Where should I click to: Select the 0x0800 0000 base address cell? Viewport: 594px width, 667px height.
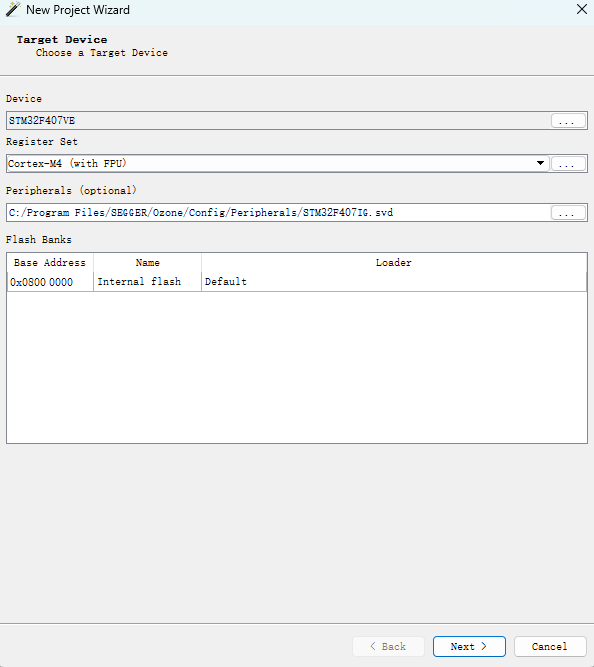50,282
